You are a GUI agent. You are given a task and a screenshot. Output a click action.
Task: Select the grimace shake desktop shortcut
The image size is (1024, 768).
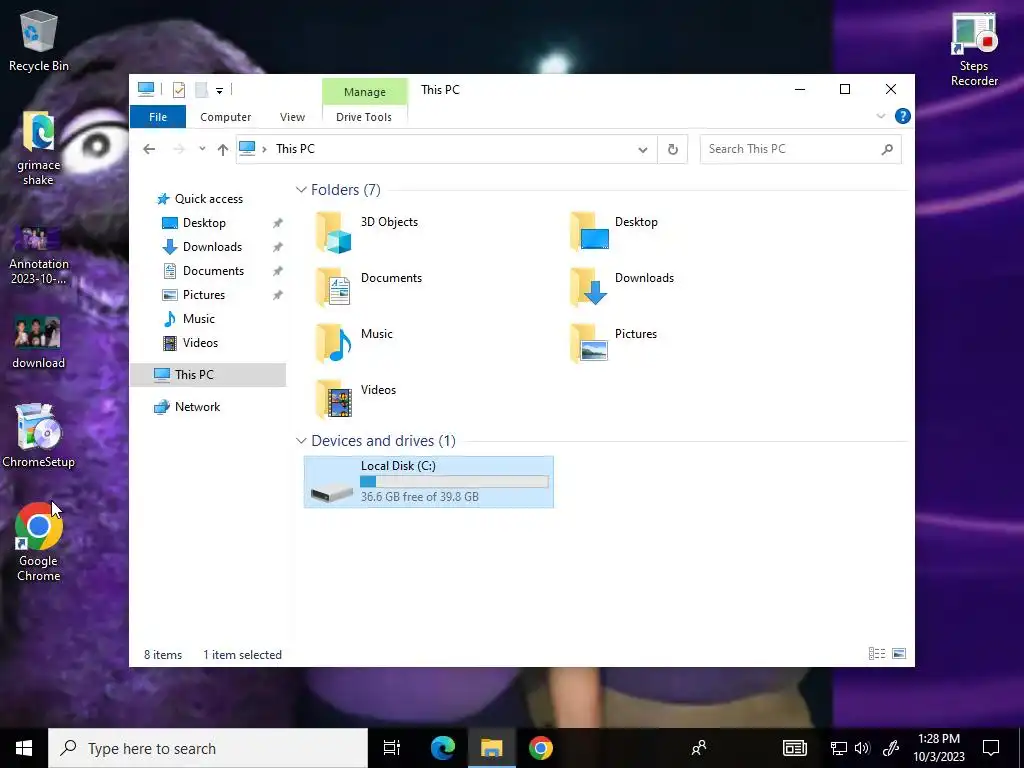39,148
